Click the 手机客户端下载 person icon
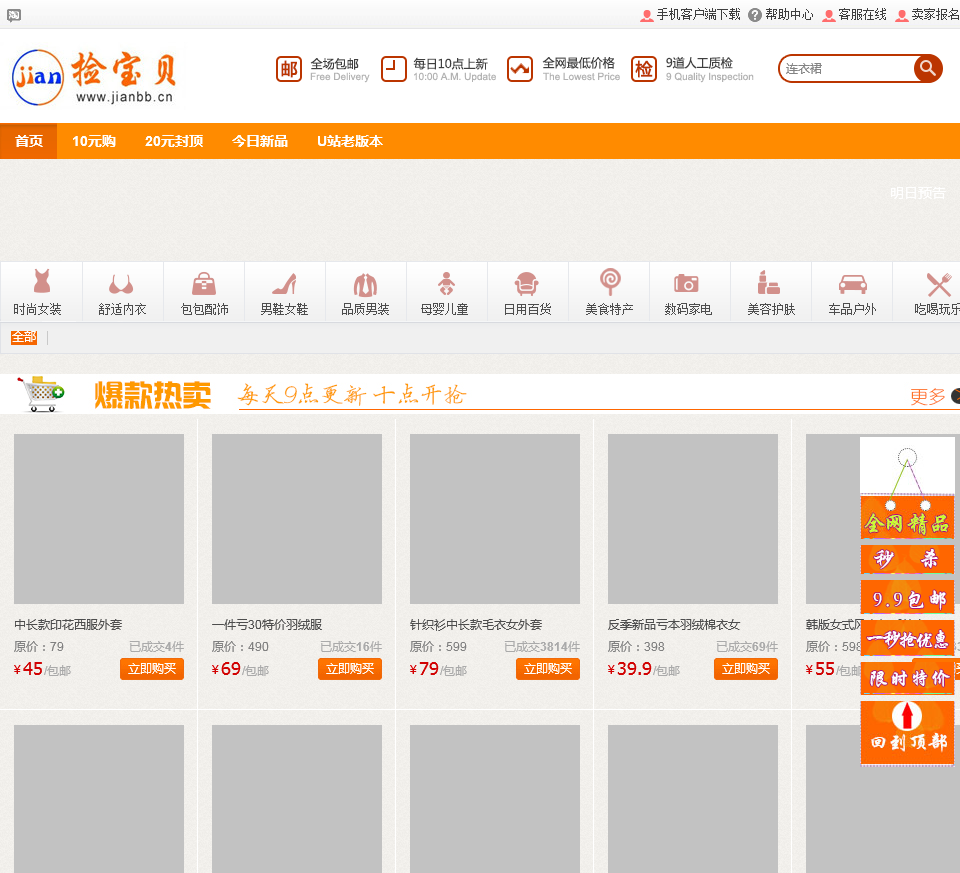The height and width of the screenshot is (873, 960). click(647, 15)
